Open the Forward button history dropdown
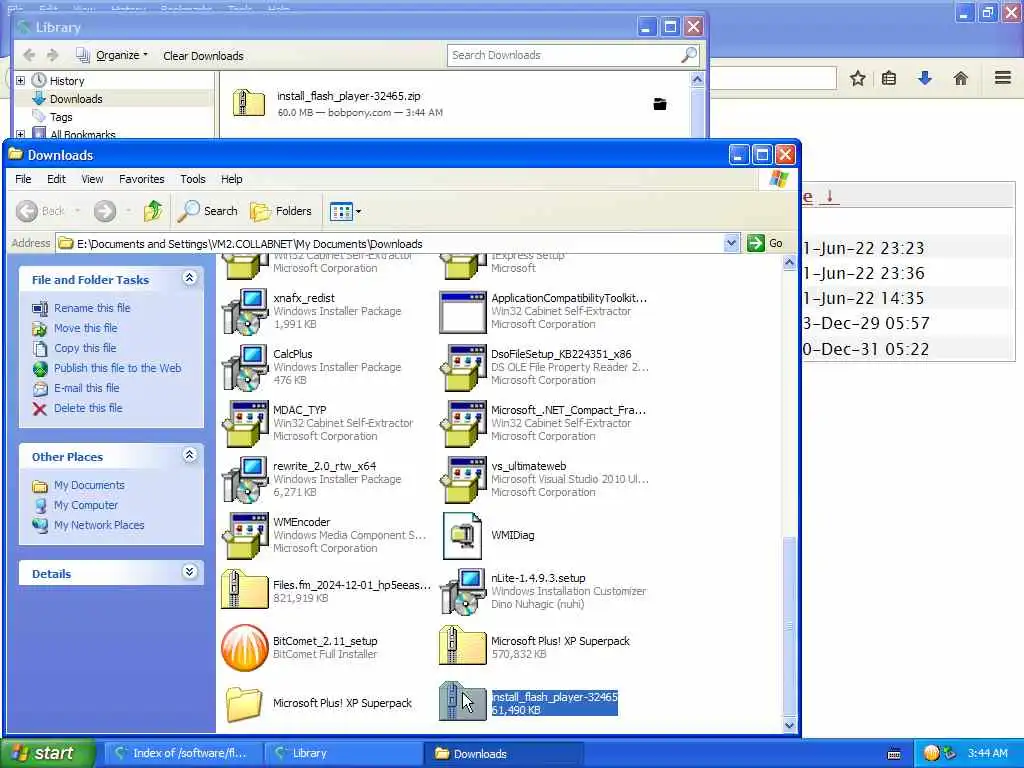1024x768 pixels. 128,211
